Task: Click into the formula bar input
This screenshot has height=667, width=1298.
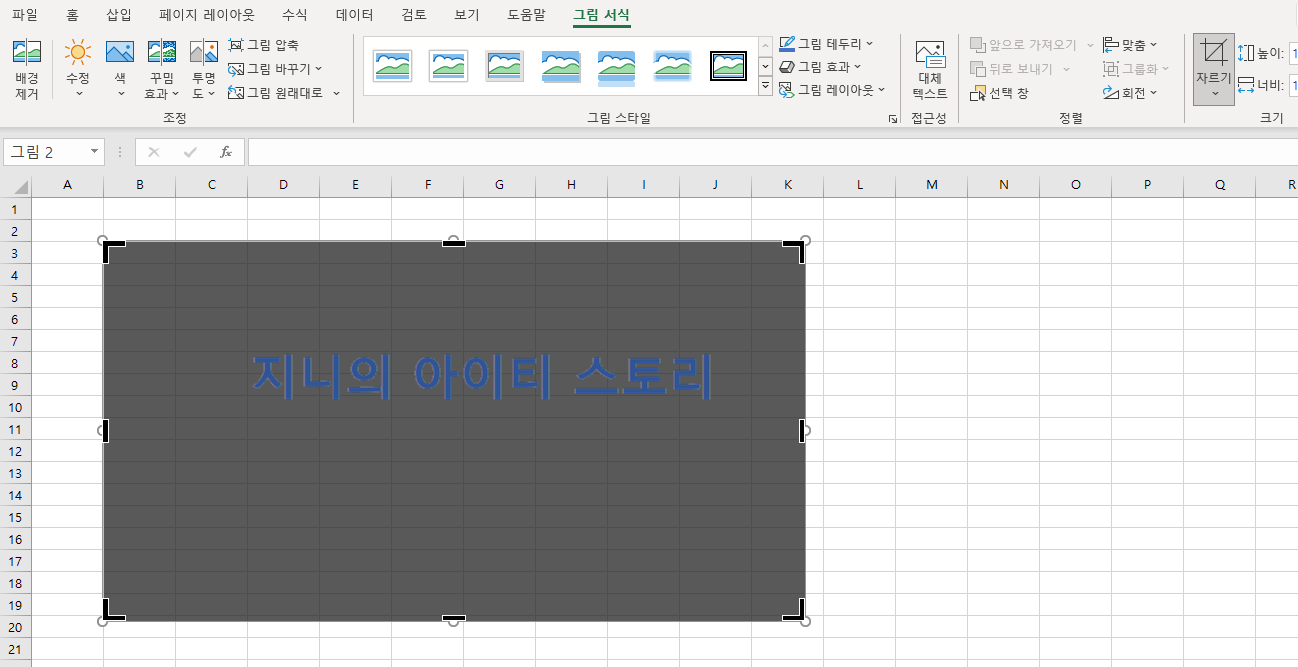Action: (772, 152)
